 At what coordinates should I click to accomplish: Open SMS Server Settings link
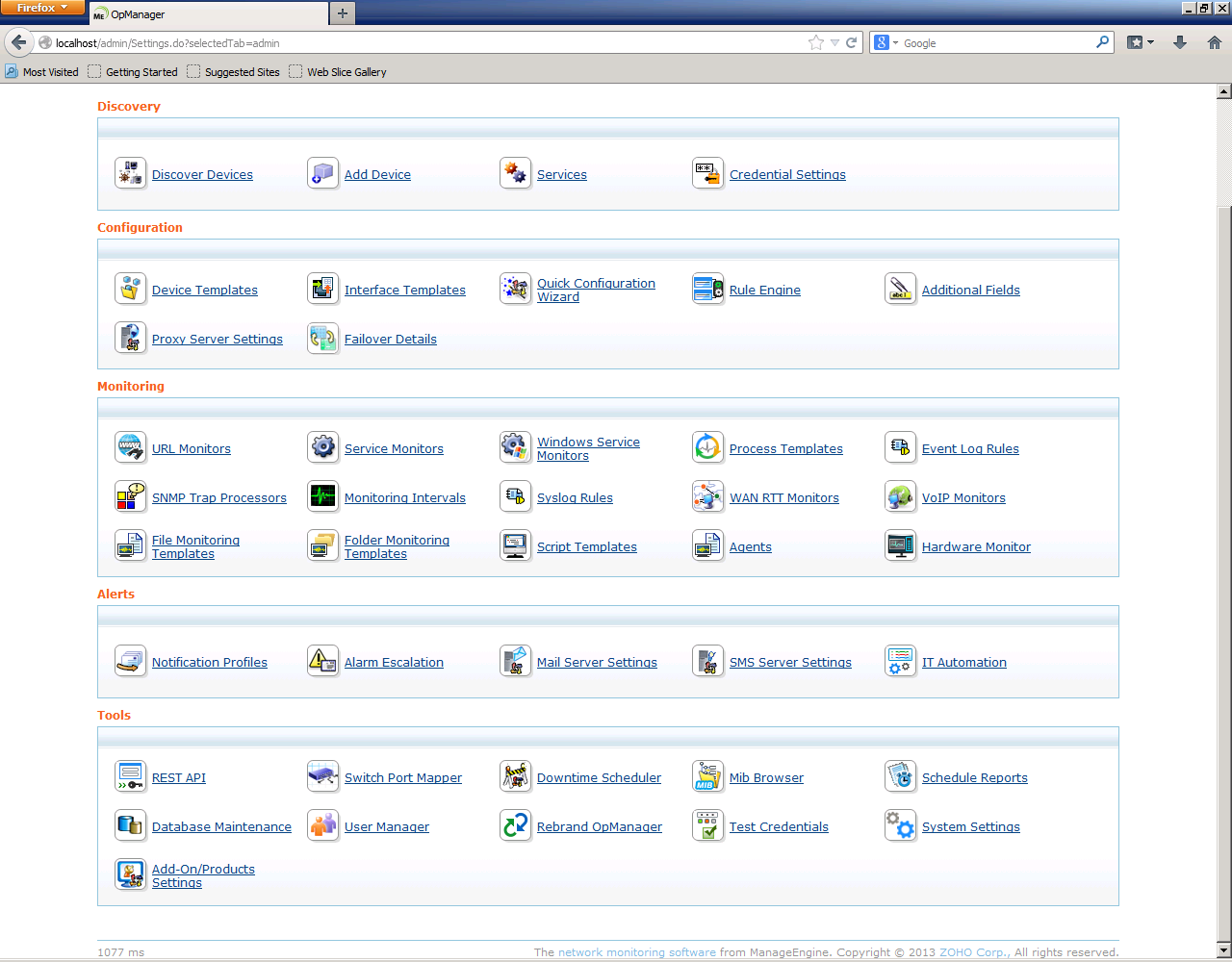pos(790,662)
